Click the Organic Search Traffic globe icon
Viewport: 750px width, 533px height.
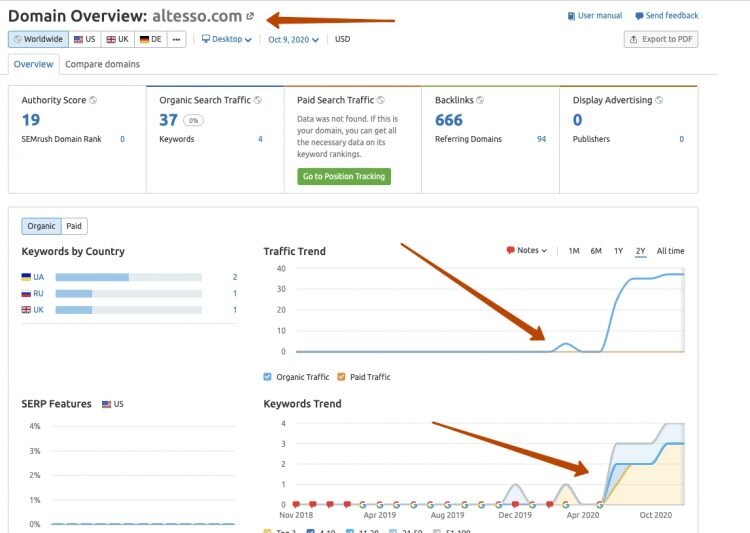[258, 100]
